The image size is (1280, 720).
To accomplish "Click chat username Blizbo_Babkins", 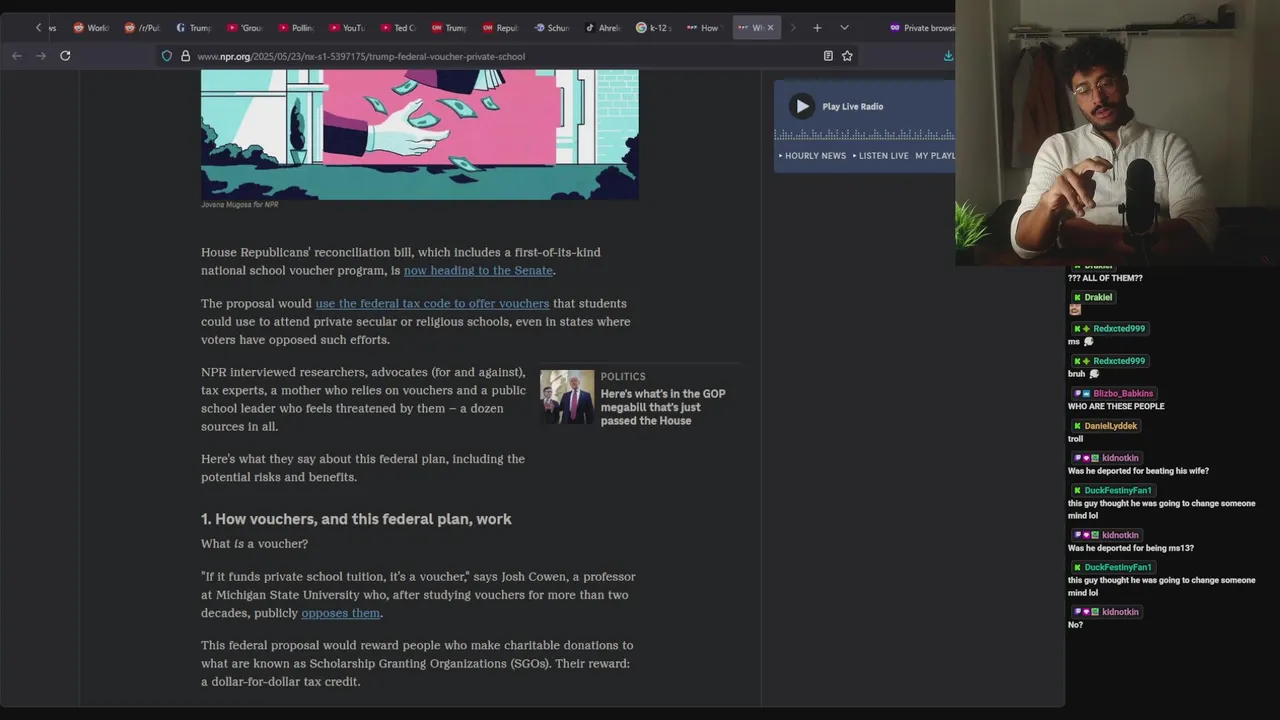I will (x=1123, y=394).
